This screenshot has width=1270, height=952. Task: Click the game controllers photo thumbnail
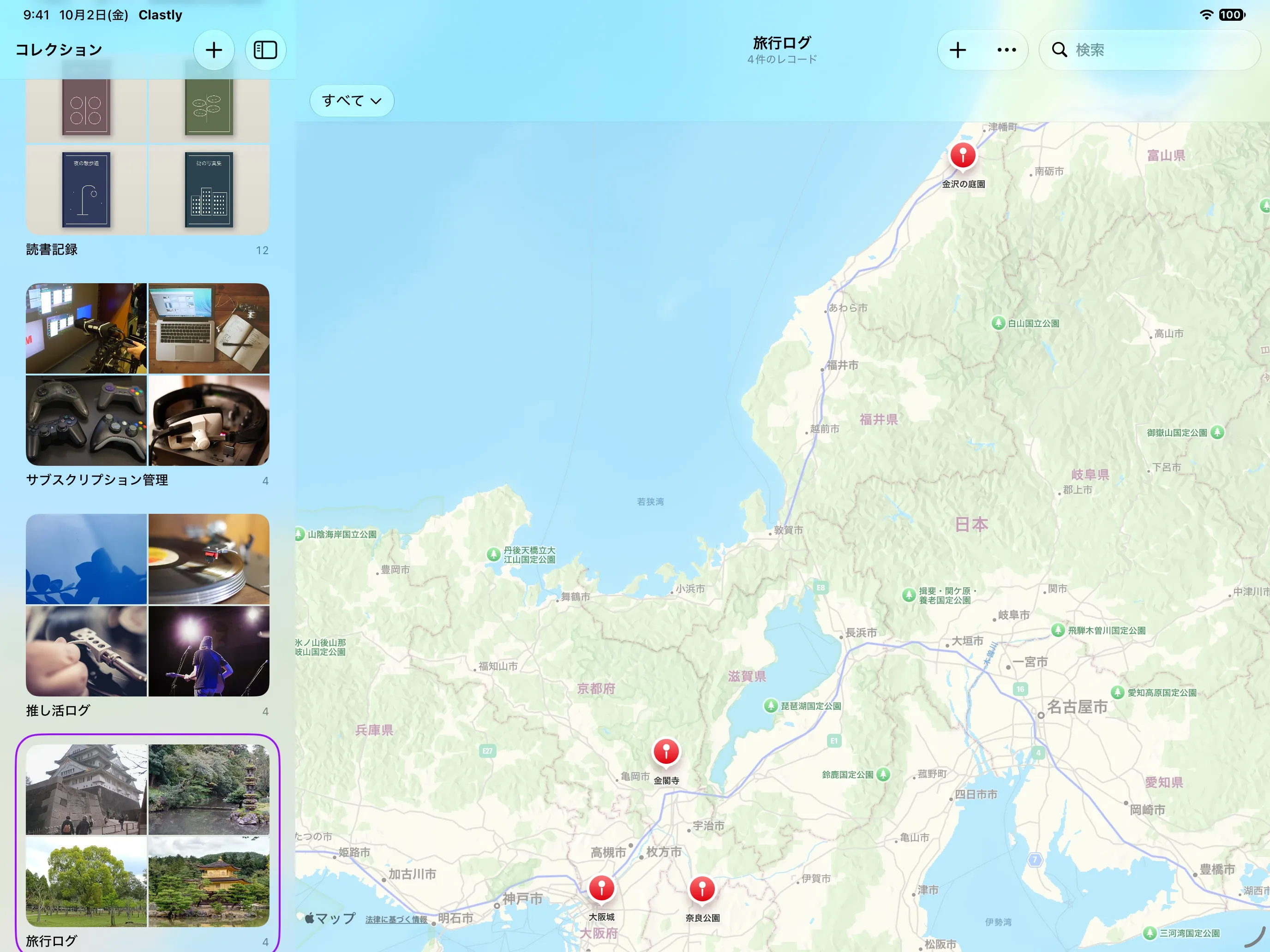tap(86, 421)
